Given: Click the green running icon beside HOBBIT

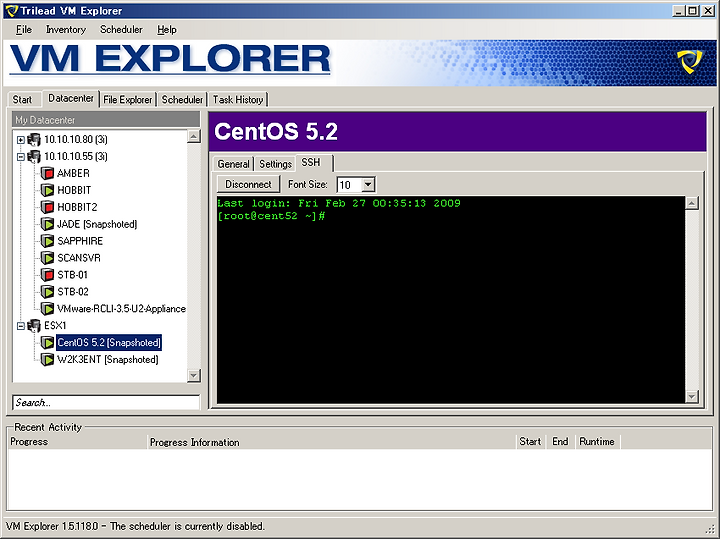Looking at the screenshot, I should point(47,190).
